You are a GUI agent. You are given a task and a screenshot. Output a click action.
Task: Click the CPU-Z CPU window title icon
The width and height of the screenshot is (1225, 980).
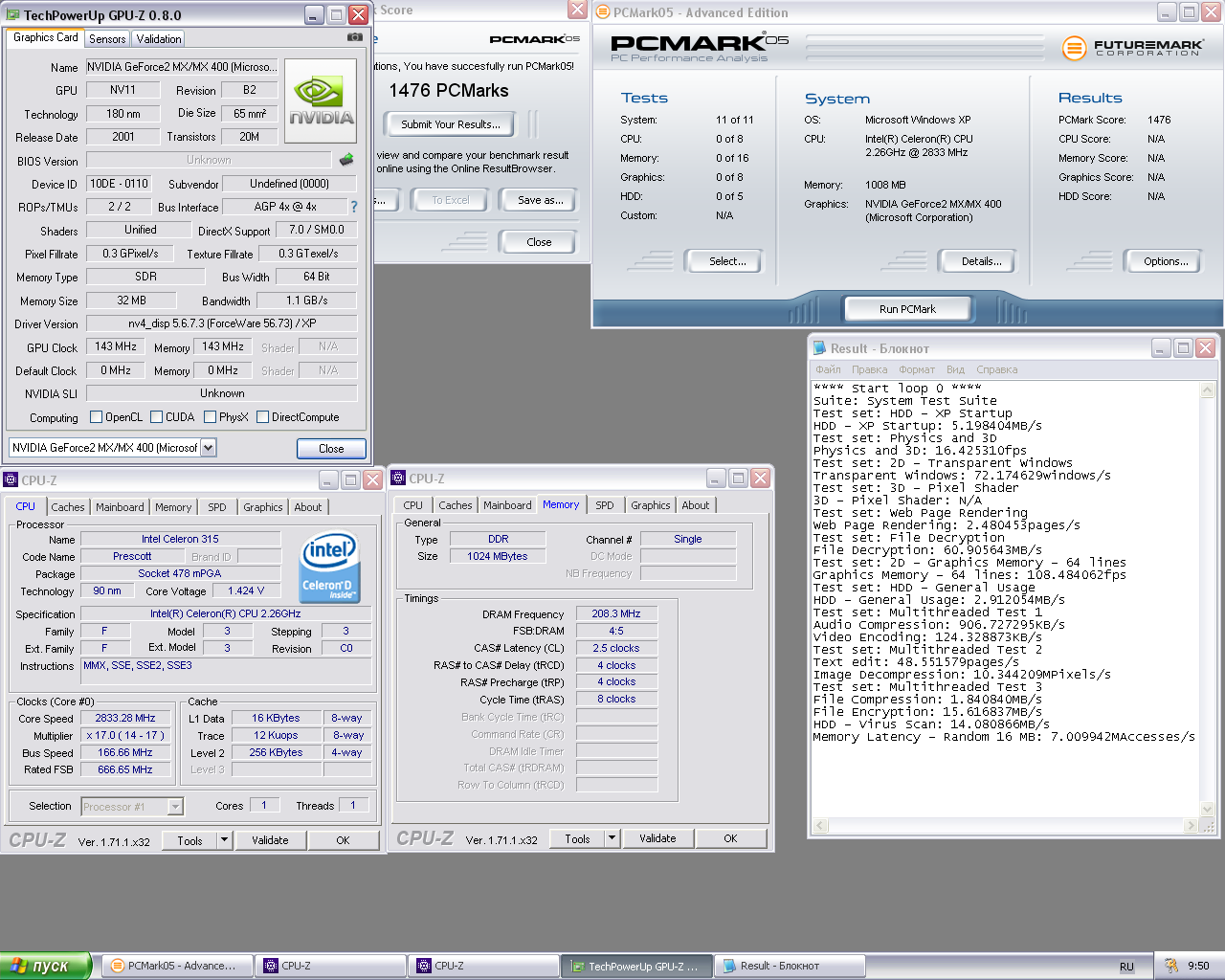11,480
